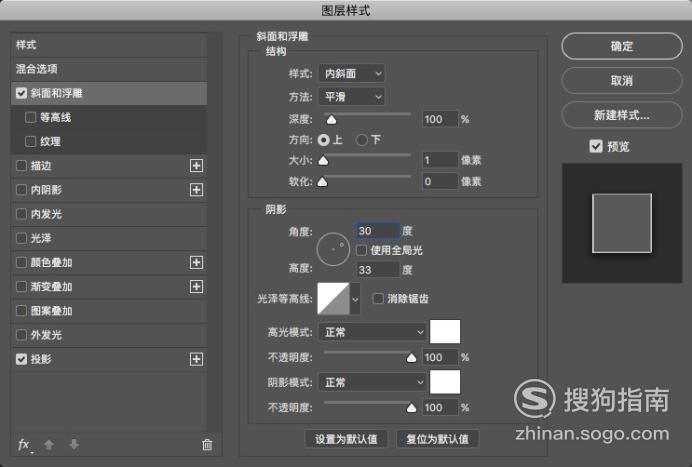
Task: Enable the 外发光 checkbox
Action: pos(21,335)
